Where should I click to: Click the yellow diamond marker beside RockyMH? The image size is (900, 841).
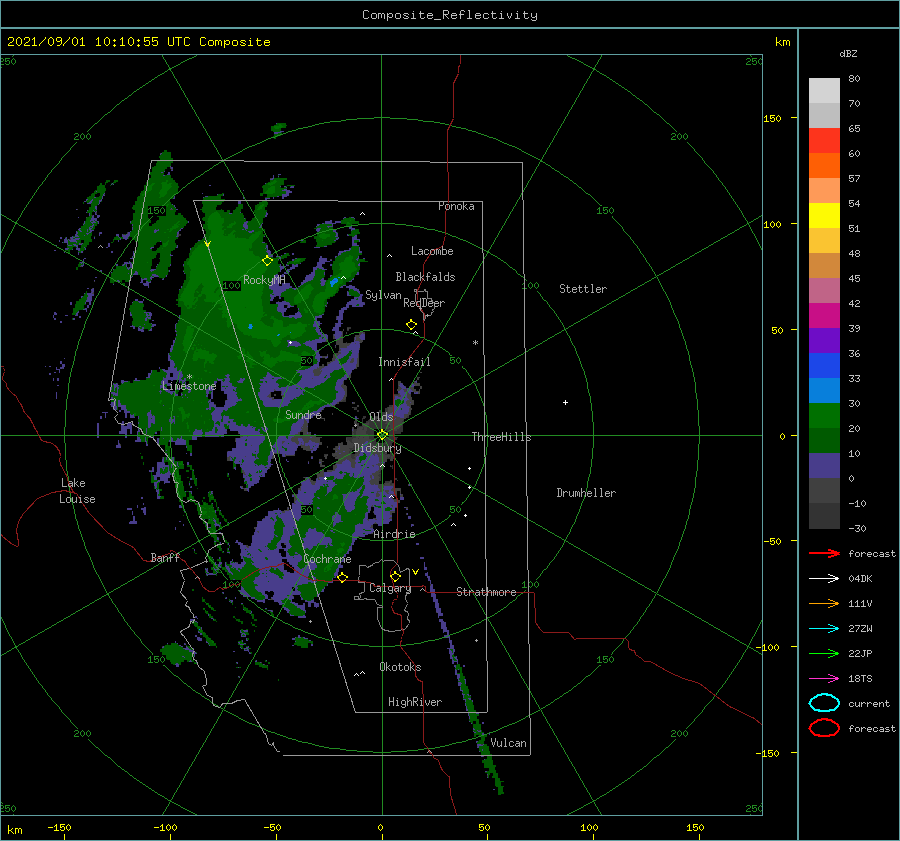[x=267, y=261]
